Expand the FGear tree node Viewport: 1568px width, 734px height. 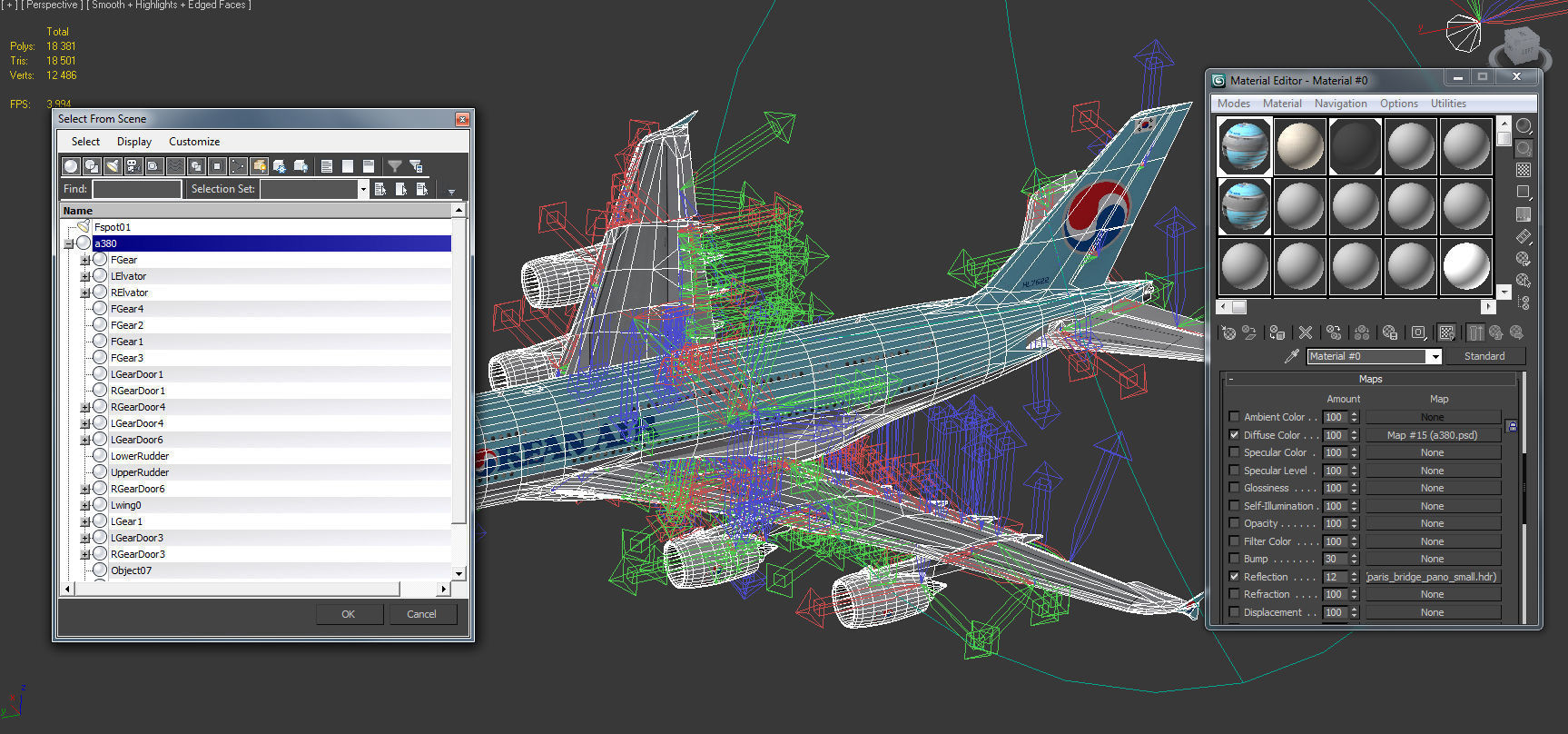pos(84,260)
